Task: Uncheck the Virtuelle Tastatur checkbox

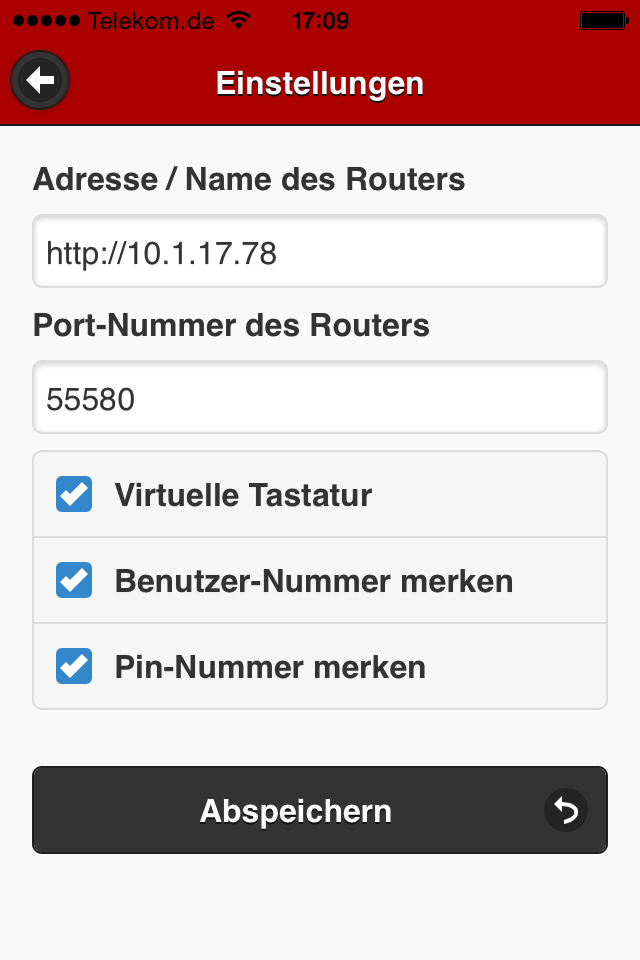Action: click(74, 494)
